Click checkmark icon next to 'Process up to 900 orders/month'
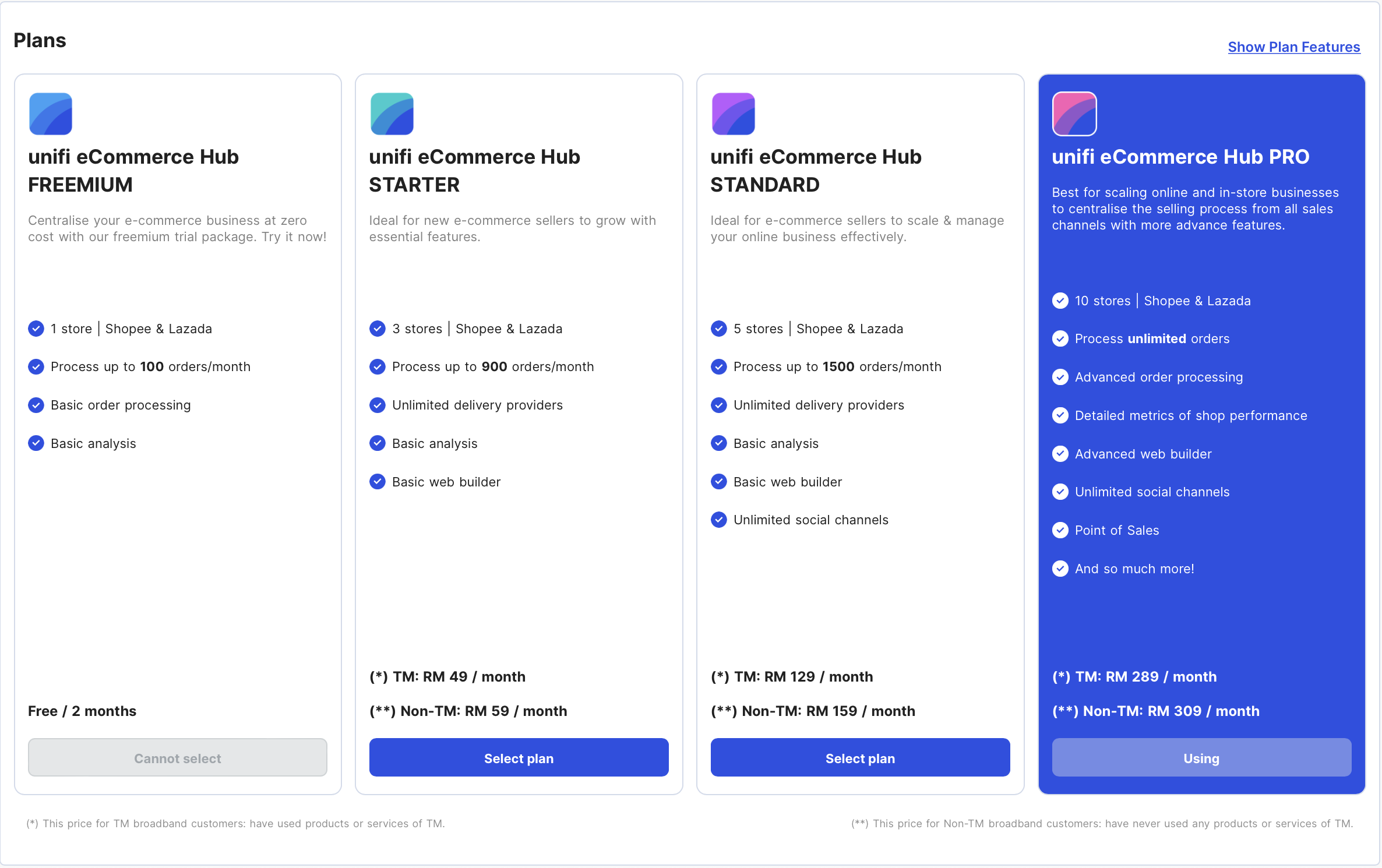 pyautogui.click(x=378, y=367)
